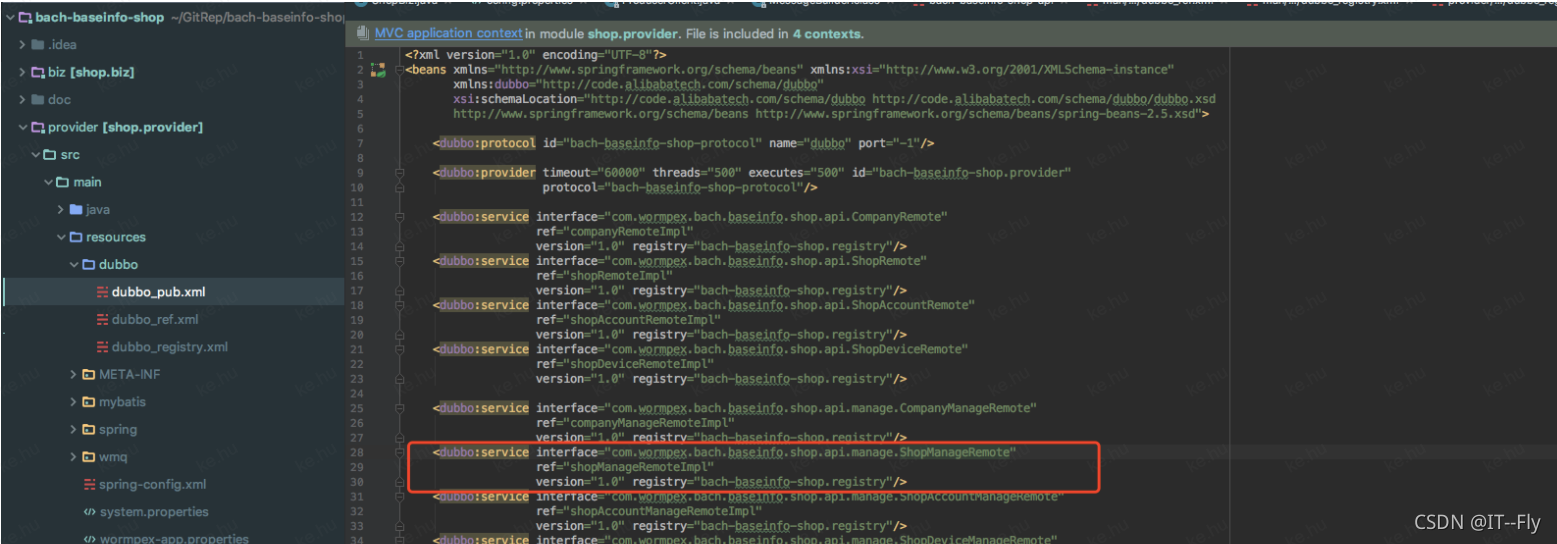
Task: Click the dubbo_ref.xml file icon
Action: click(x=103, y=319)
